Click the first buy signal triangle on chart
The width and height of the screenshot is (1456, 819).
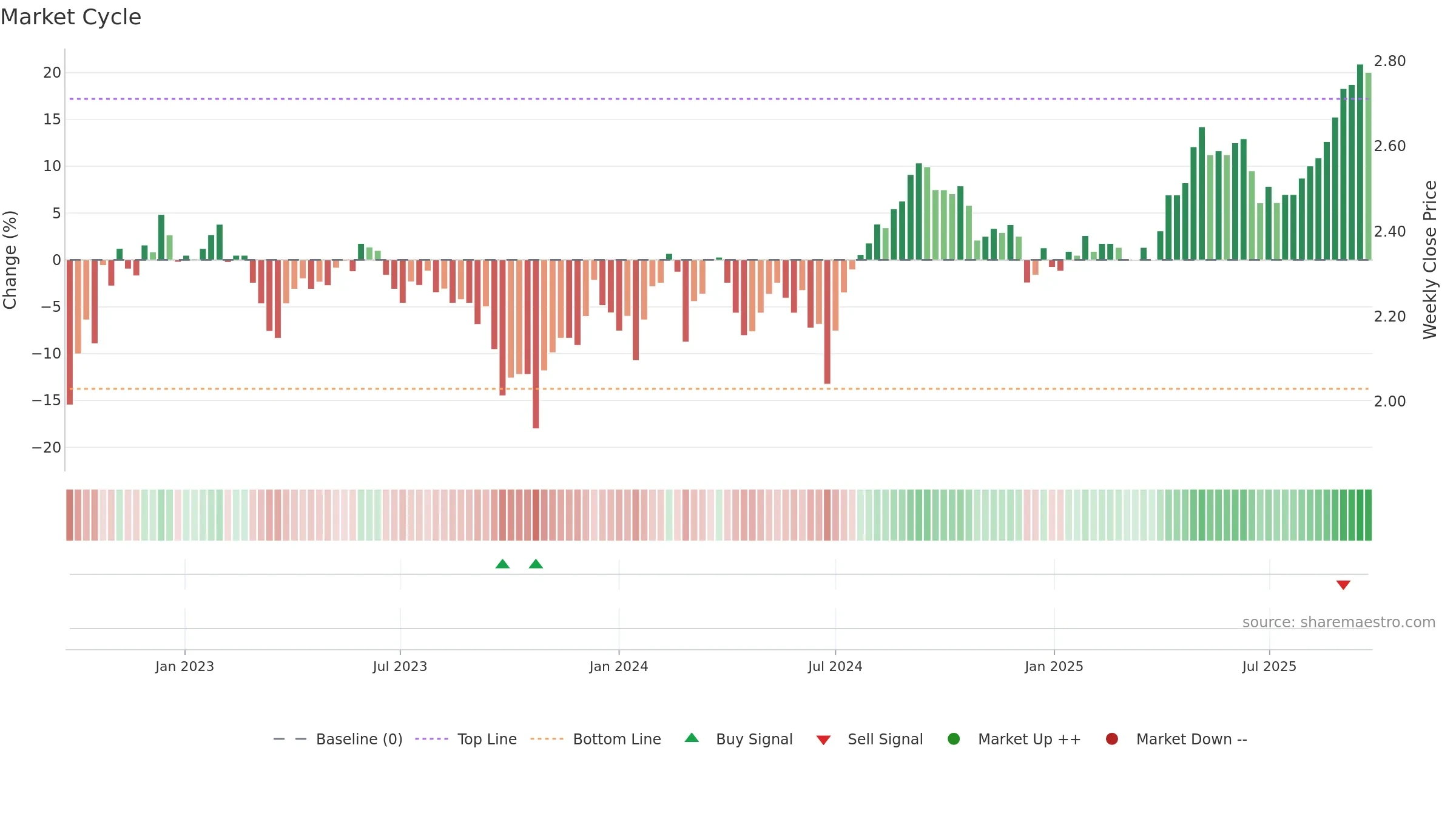502,564
